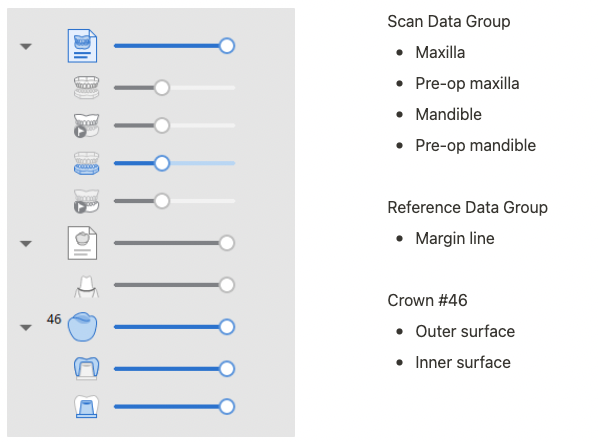The image size is (598, 442).
Task: Click the Scan Data Group opacity slider handle
Action: 227,46
